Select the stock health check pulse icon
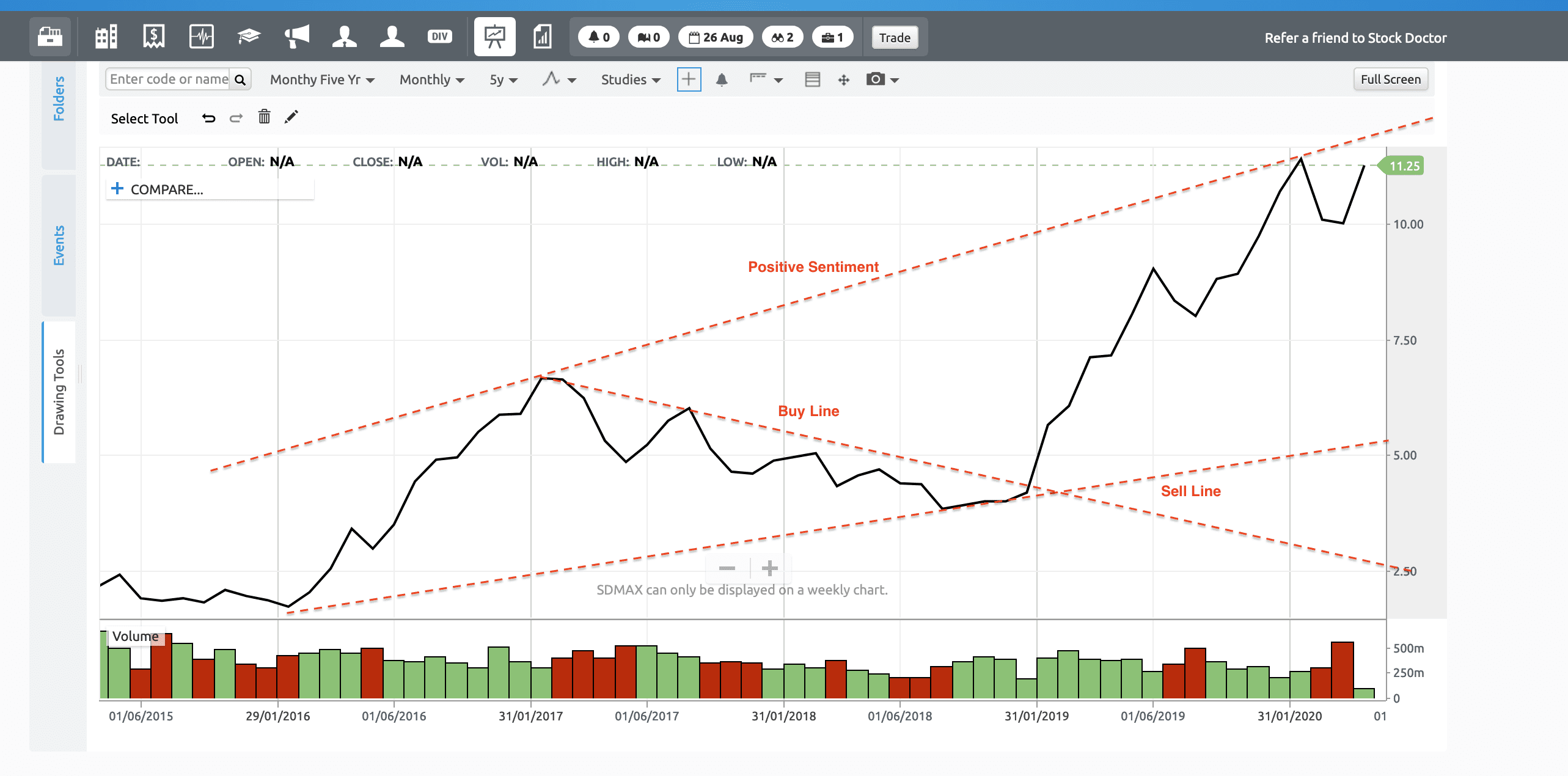 (x=202, y=37)
